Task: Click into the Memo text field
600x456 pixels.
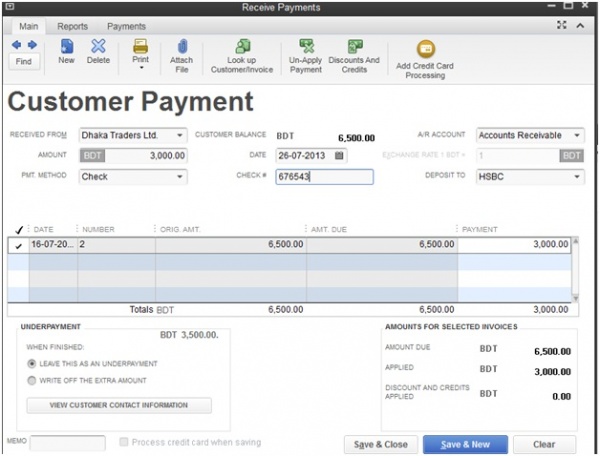Action: pos(67,443)
